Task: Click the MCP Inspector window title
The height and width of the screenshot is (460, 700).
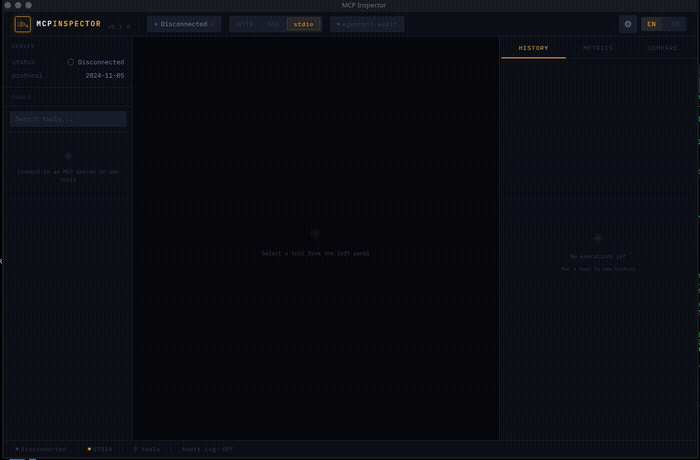Action: 364,5
